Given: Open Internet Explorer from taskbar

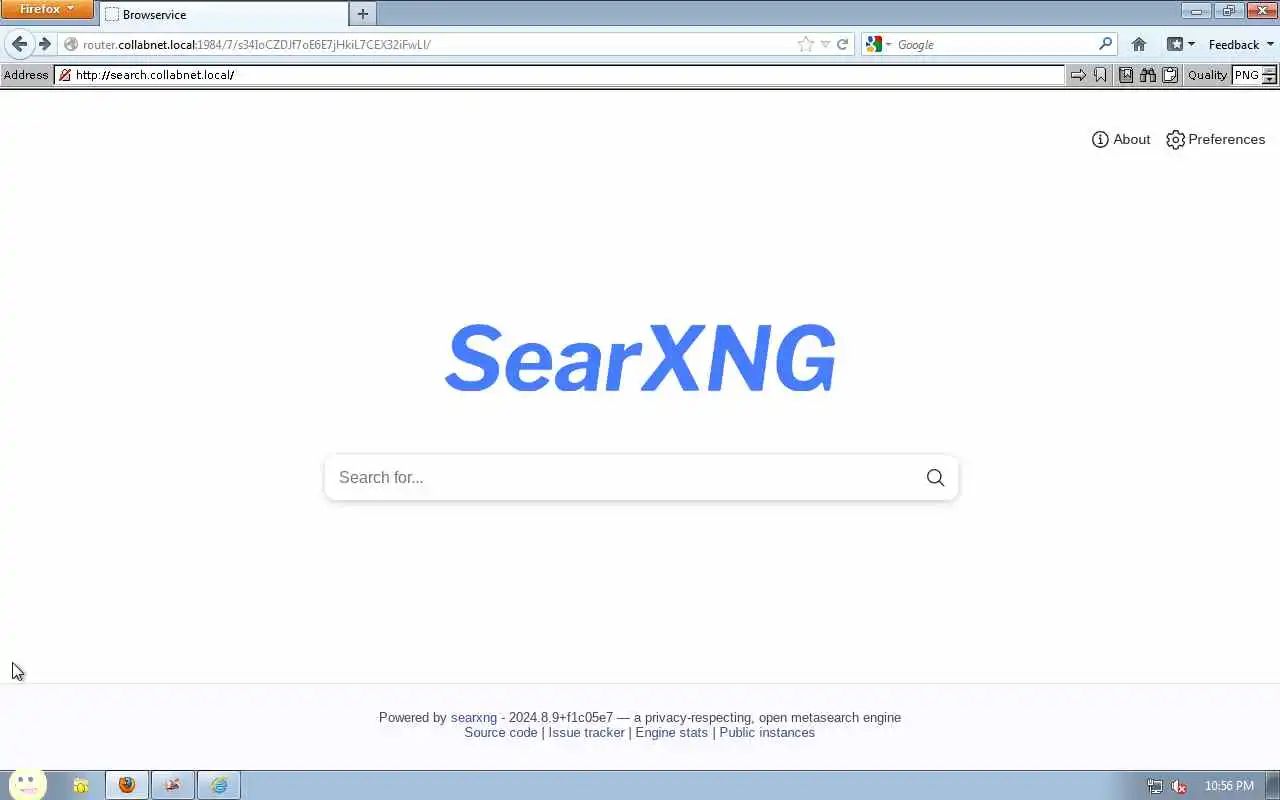Looking at the screenshot, I should click(x=219, y=786).
